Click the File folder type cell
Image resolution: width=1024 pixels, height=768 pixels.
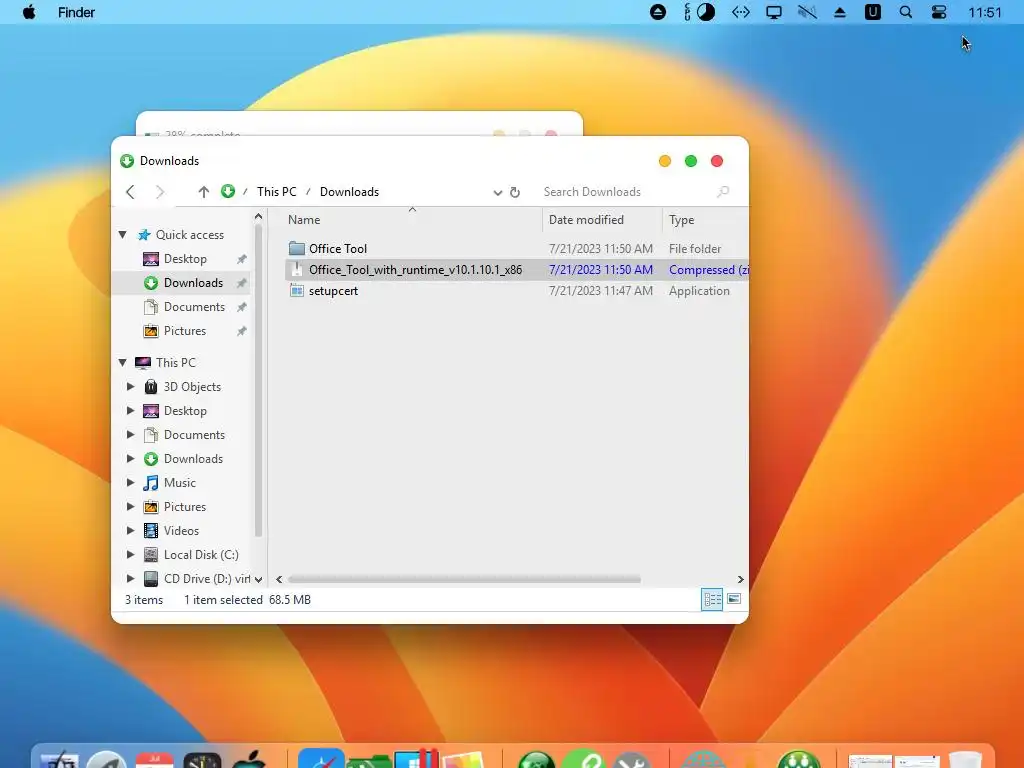[695, 249]
